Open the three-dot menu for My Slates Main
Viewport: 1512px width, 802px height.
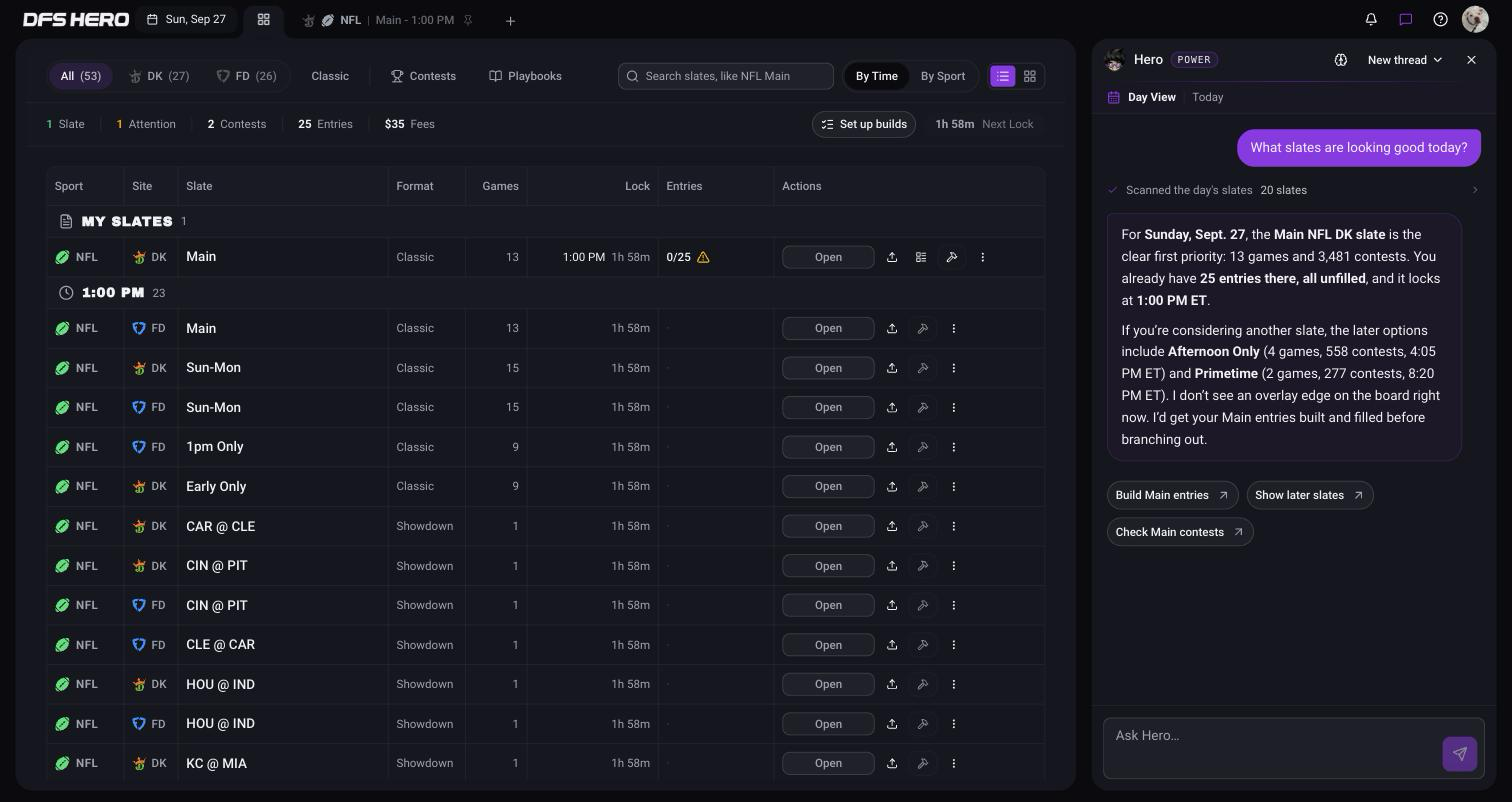coord(982,257)
